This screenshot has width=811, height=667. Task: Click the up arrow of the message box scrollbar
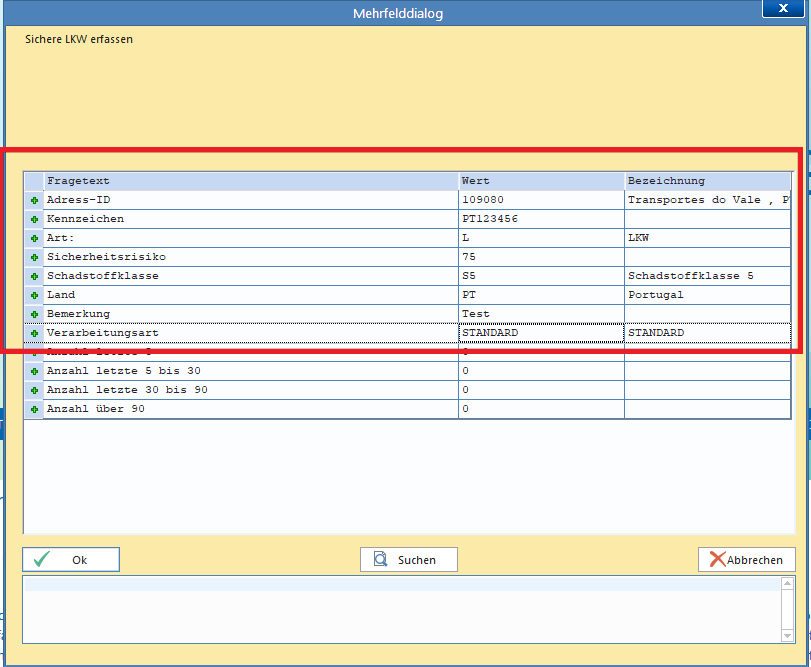pyautogui.click(x=787, y=584)
